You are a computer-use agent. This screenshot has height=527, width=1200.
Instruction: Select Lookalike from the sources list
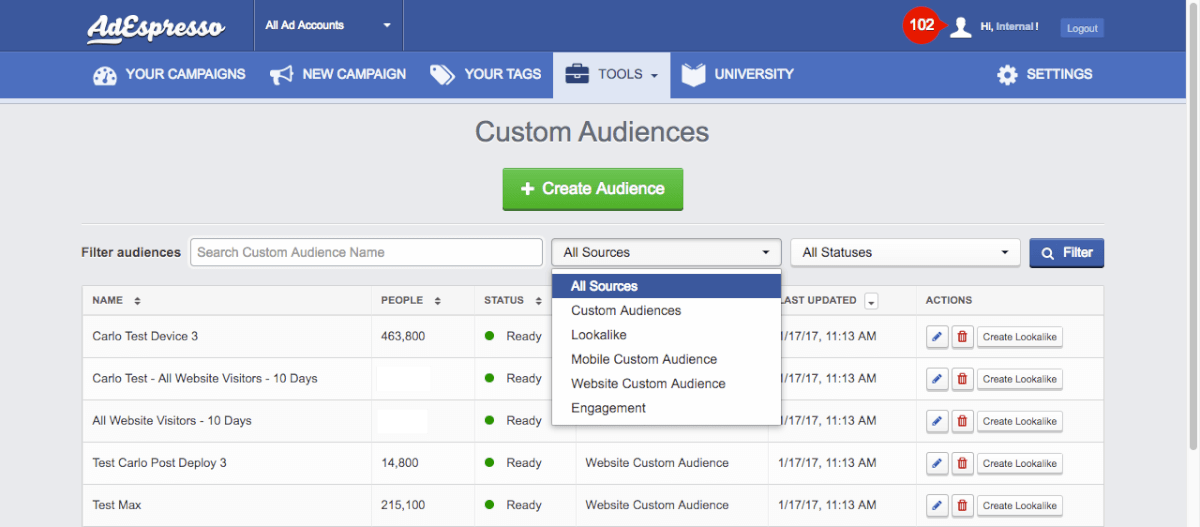pos(599,335)
